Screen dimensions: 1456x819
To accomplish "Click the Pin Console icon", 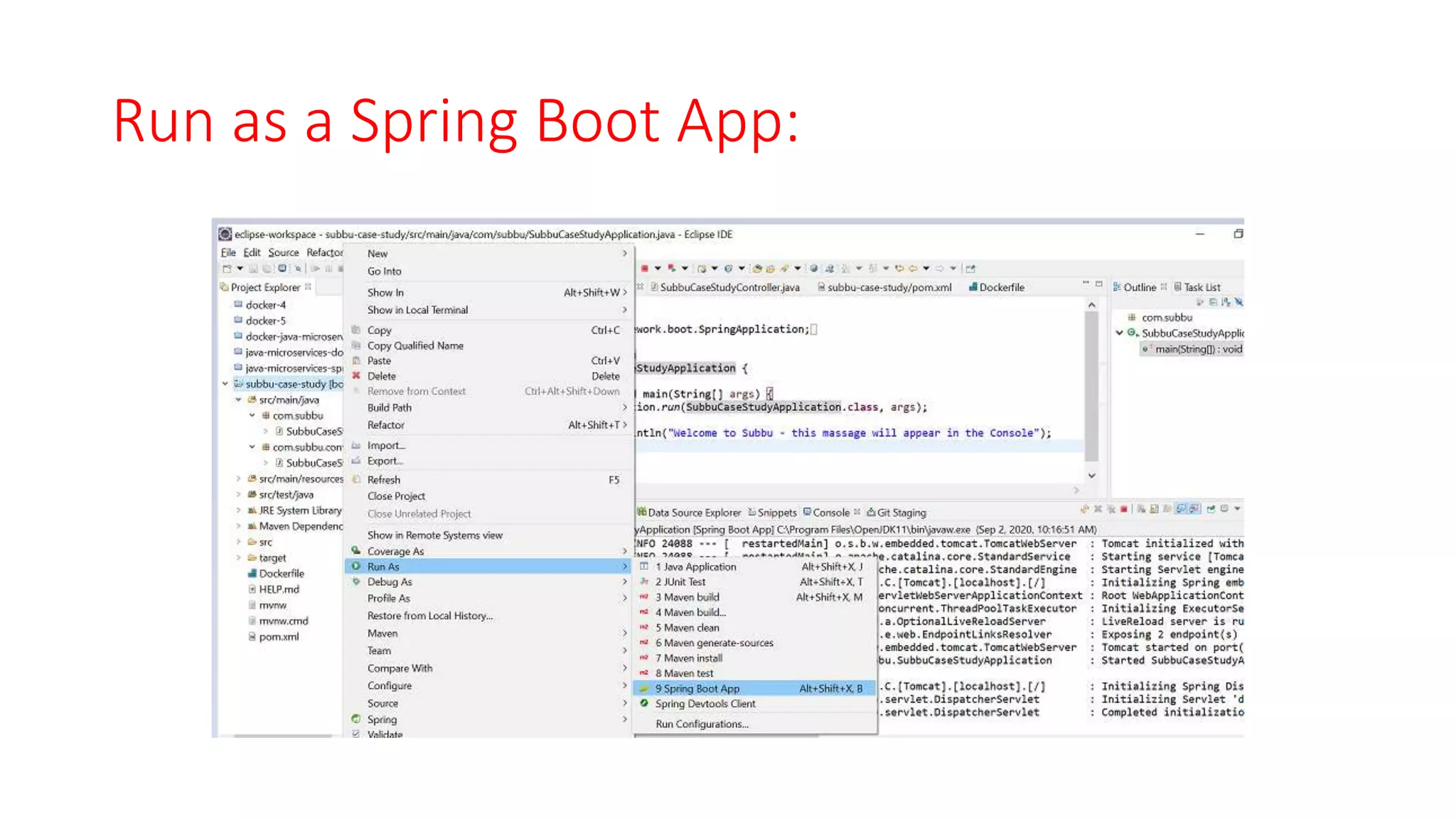I will [x=1211, y=509].
